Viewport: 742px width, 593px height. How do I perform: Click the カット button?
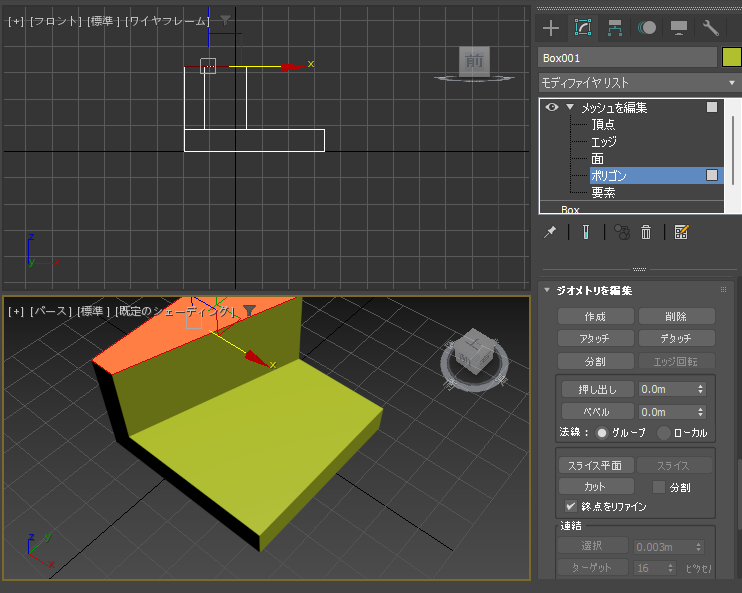tap(595, 487)
